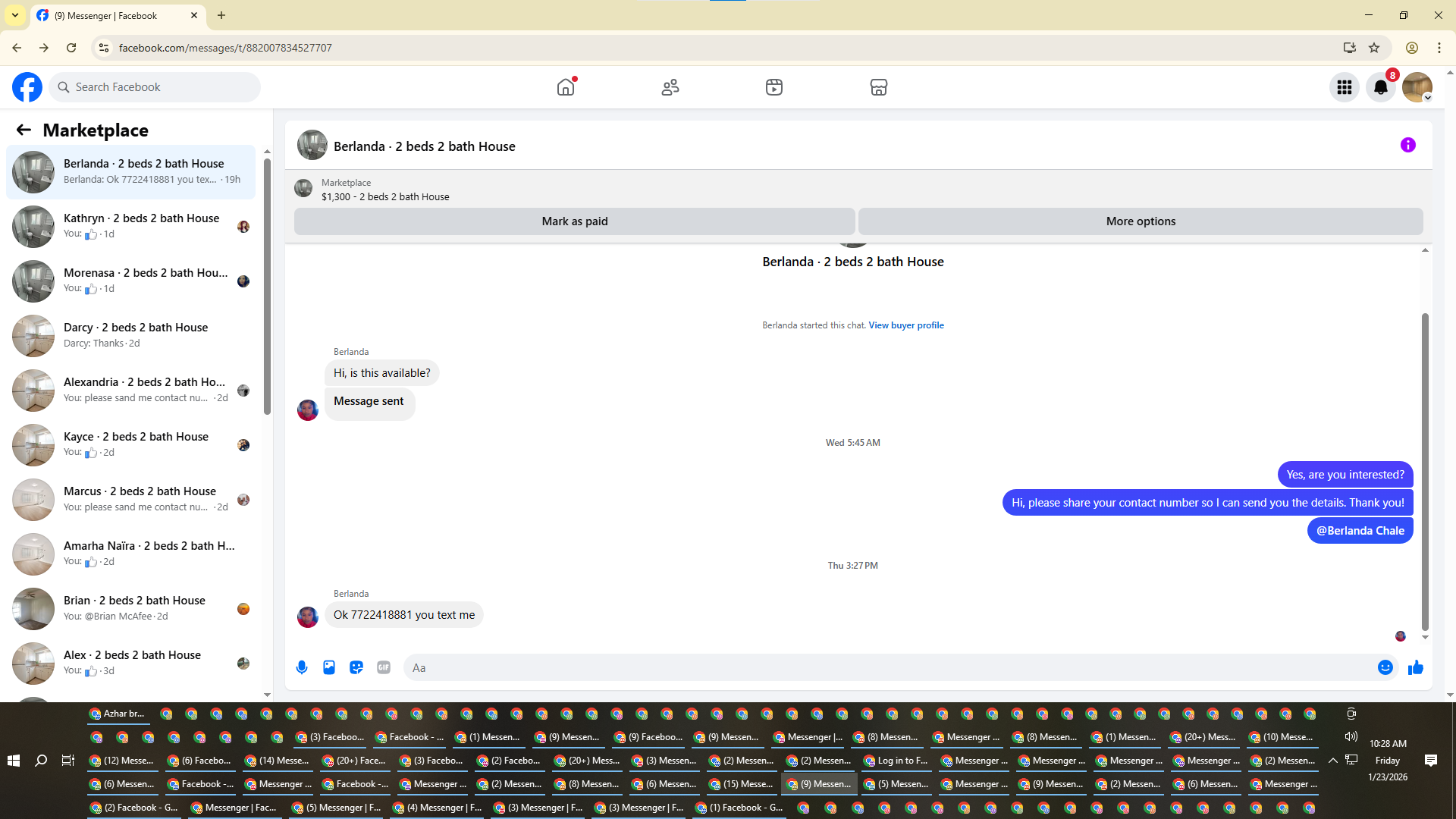Open the Facebook apps grid menu
This screenshot has width=1456, height=819.
pos(1345,87)
